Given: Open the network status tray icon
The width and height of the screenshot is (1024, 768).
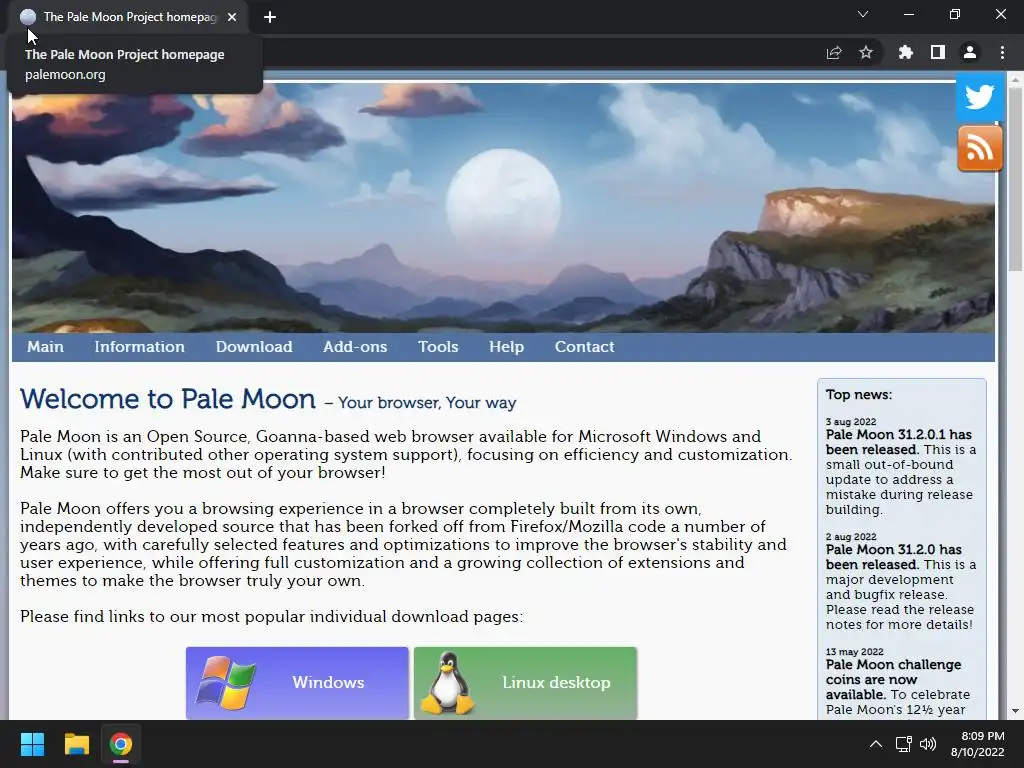Looking at the screenshot, I should [x=903, y=744].
